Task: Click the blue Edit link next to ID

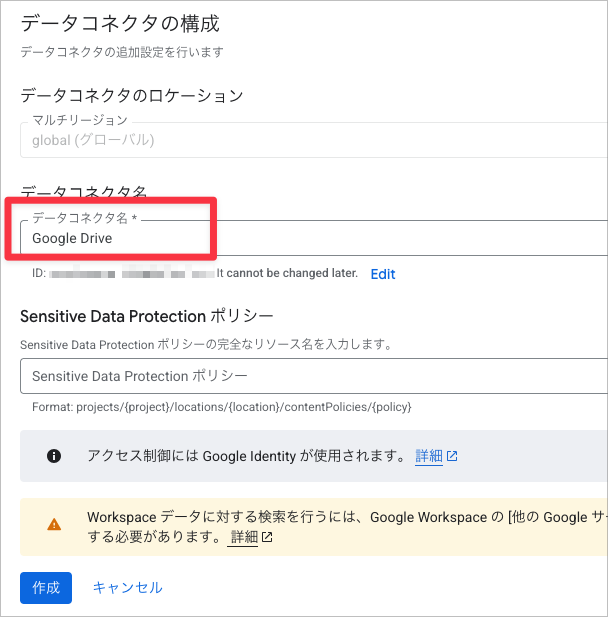Action: coord(383,274)
